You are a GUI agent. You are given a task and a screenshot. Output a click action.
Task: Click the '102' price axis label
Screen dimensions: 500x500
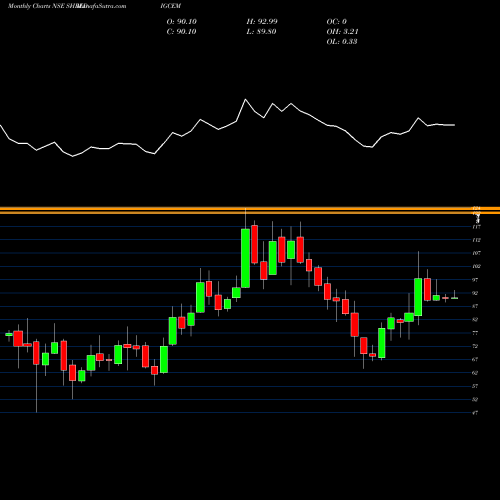(477, 266)
